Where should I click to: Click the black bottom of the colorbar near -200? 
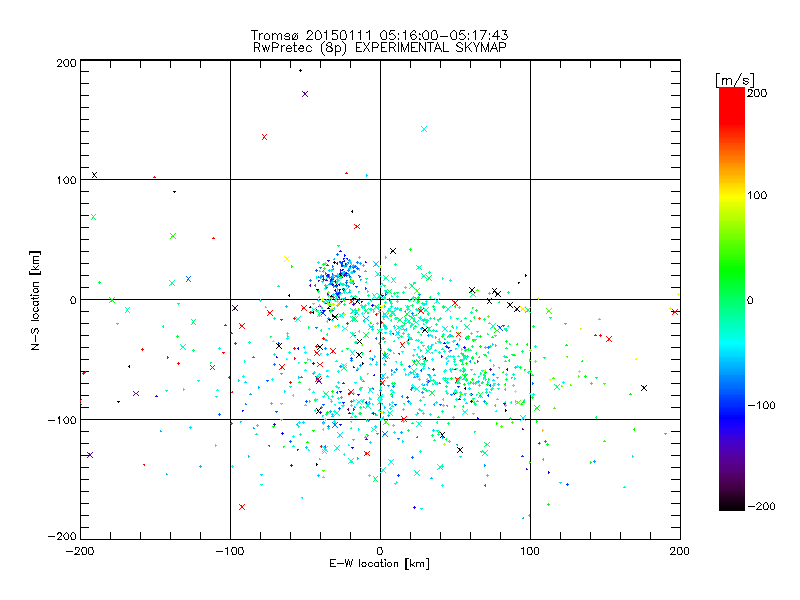(x=732, y=503)
